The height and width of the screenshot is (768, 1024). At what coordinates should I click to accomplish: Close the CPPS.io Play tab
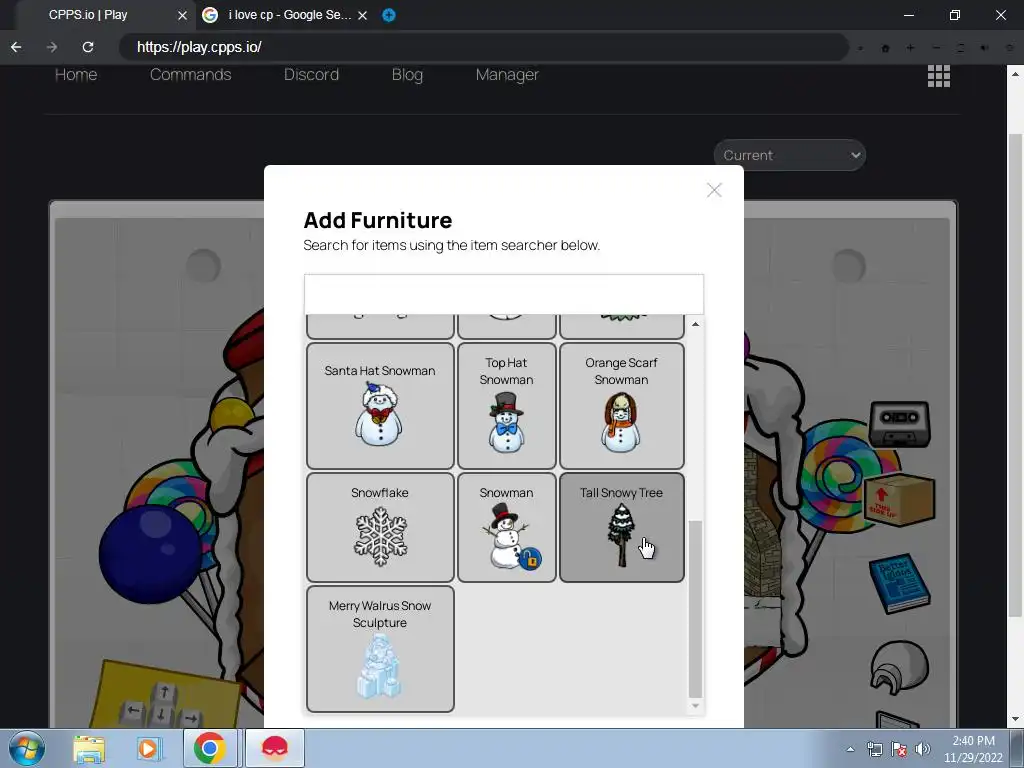point(182,15)
